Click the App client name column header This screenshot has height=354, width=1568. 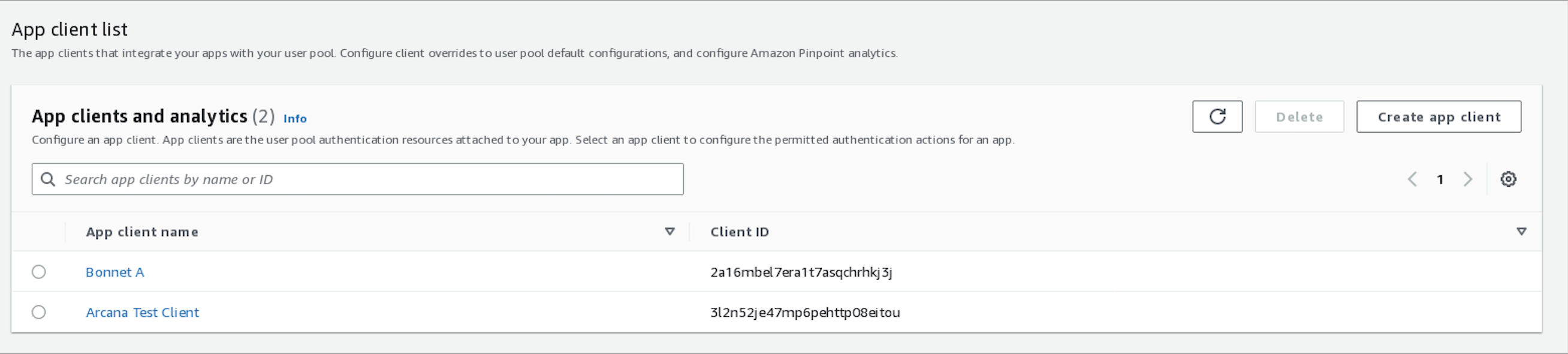142,232
